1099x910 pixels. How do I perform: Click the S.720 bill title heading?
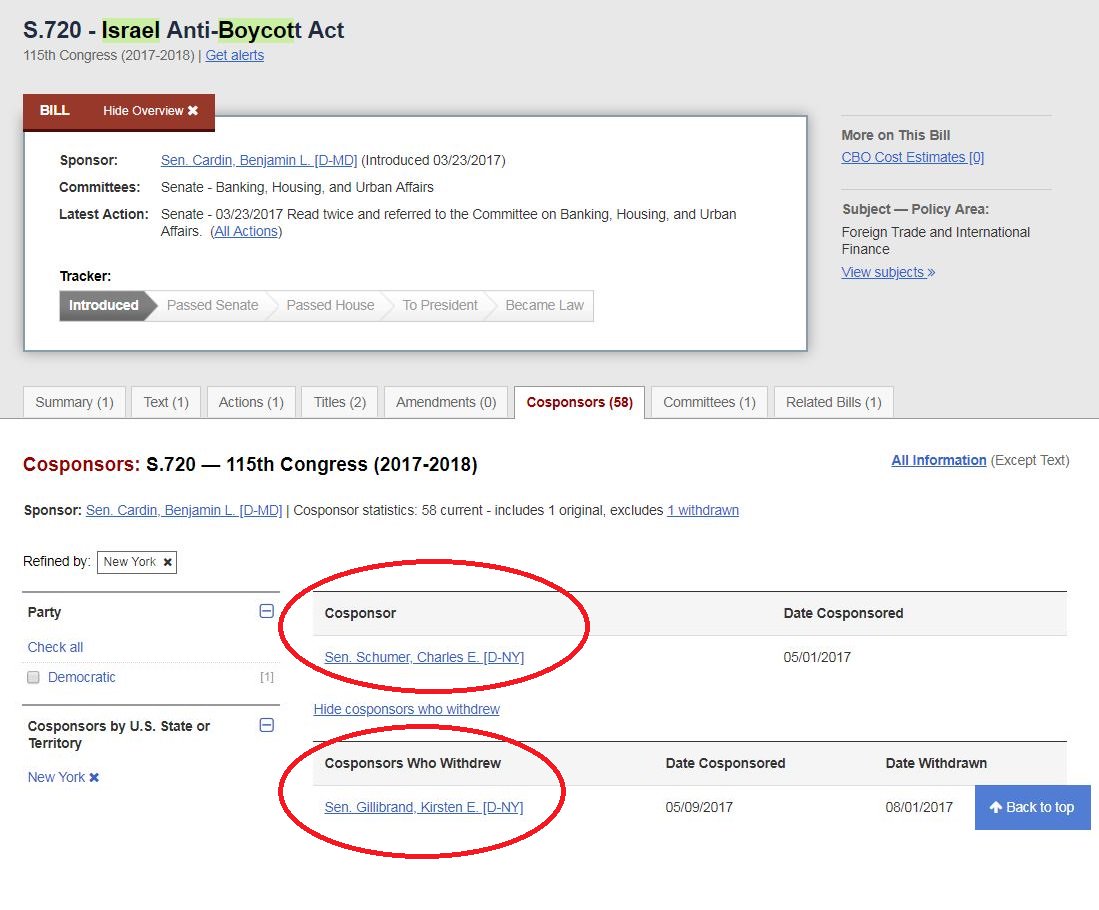click(x=184, y=30)
